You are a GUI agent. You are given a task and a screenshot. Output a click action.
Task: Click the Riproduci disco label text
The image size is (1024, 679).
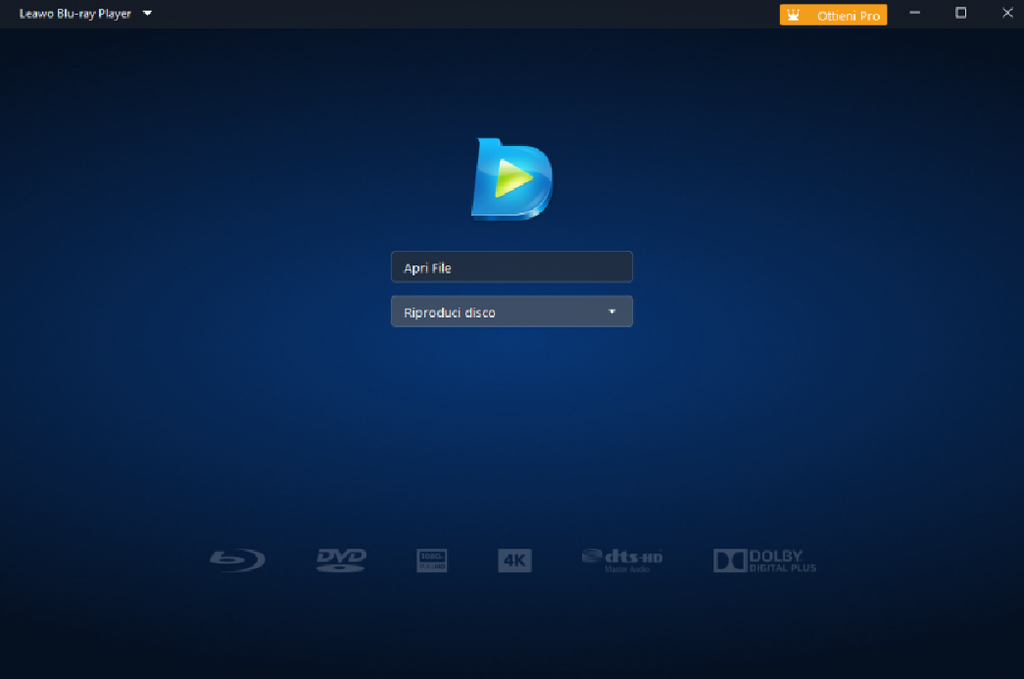(x=449, y=313)
